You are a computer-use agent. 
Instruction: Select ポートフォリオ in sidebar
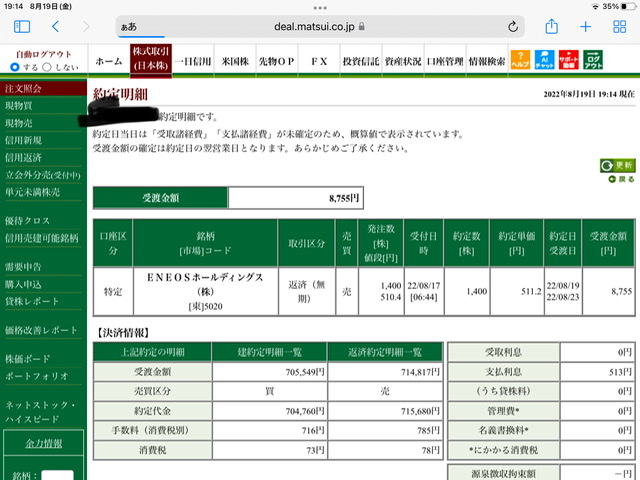pos(37,376)
